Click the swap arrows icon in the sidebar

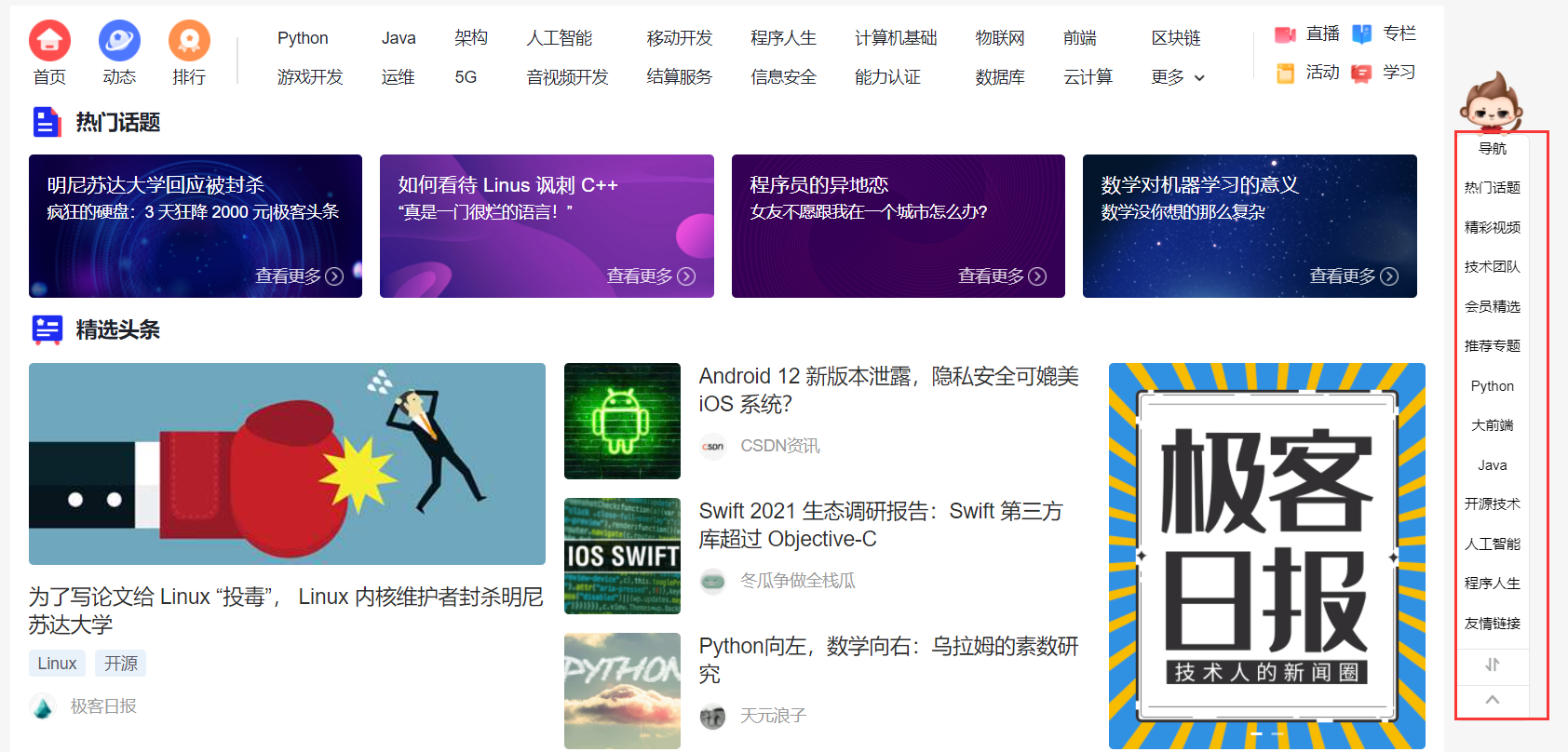pyautogui.click(x=1493, y=665)
